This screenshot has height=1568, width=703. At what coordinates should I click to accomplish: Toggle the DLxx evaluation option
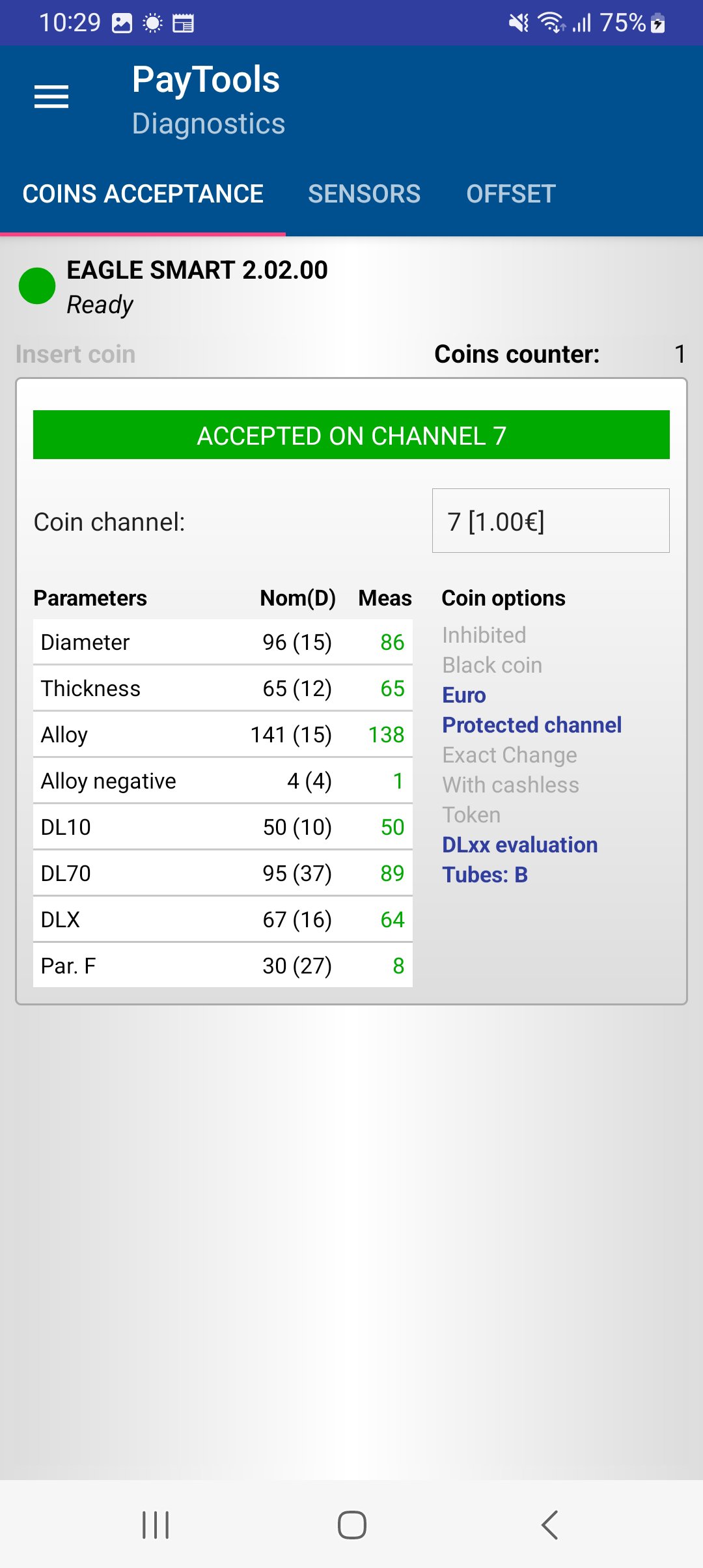tap(520, 845)
